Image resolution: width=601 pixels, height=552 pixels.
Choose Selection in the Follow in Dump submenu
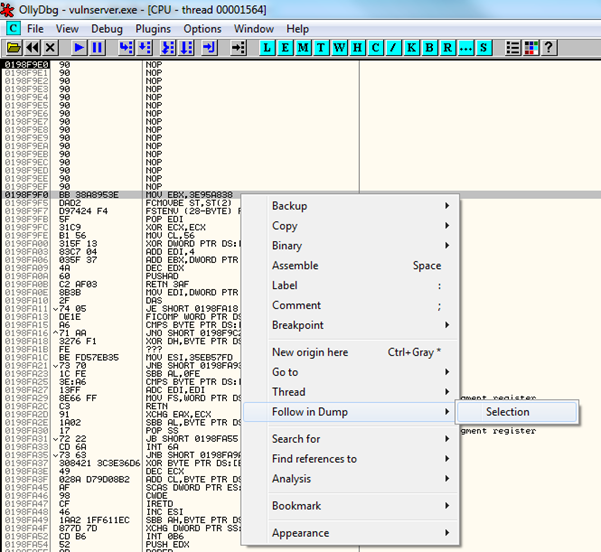coord(508,411)
